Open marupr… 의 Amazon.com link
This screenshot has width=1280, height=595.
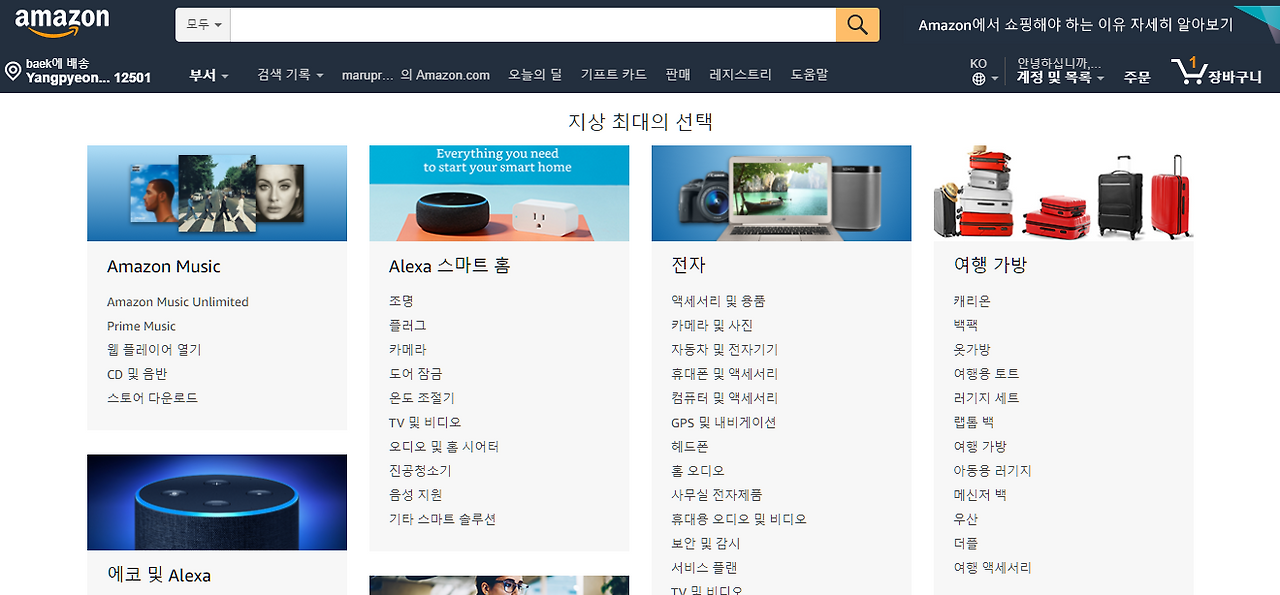pyautogui.click(x=416, y=75)
